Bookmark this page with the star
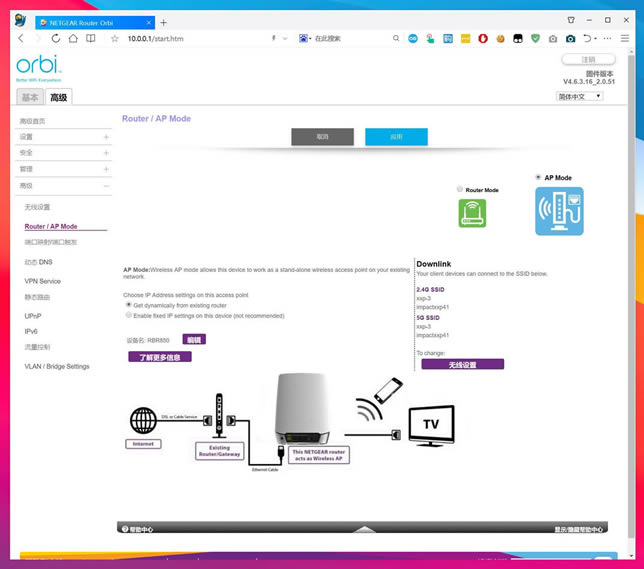Screen dimensions: 644x569 click(115, 39)
